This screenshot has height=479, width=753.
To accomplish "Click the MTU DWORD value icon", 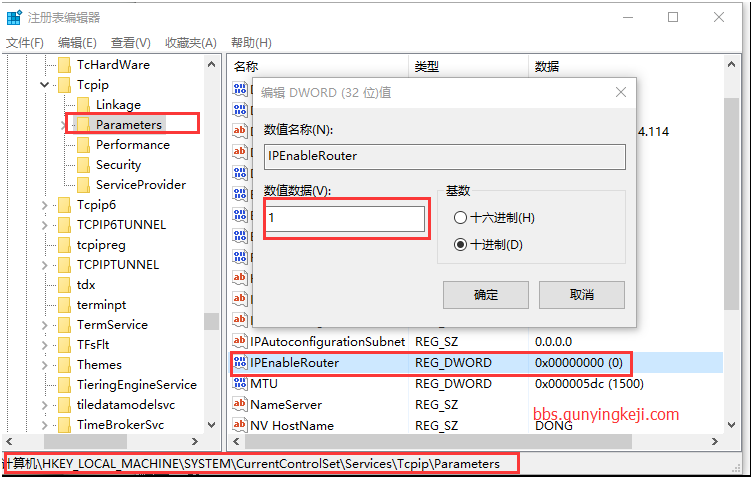I will pyautogui.click(x=240, y=383).
